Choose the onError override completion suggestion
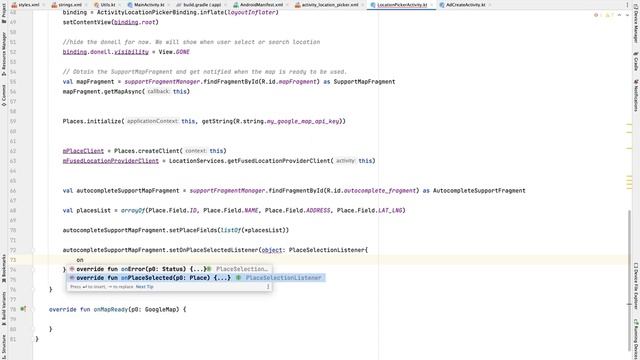The height and width of the screenshot is (360, 640). (169, 269)
